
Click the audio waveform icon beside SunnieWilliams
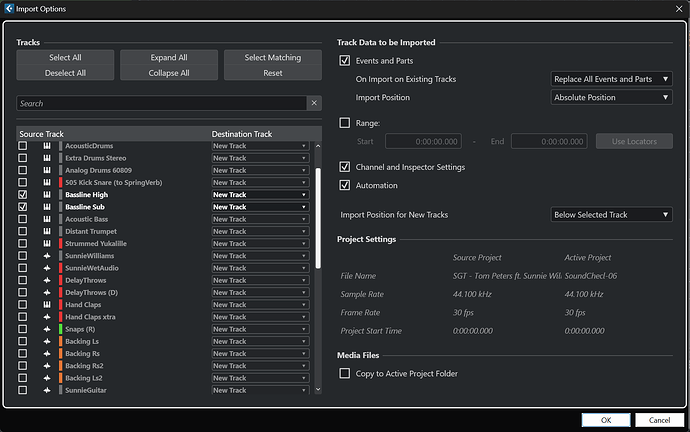(47, 256)
